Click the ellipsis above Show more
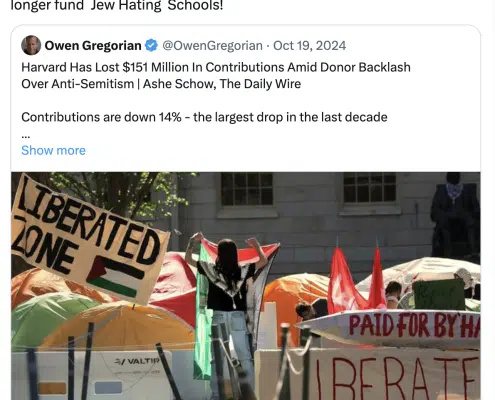 26,136
